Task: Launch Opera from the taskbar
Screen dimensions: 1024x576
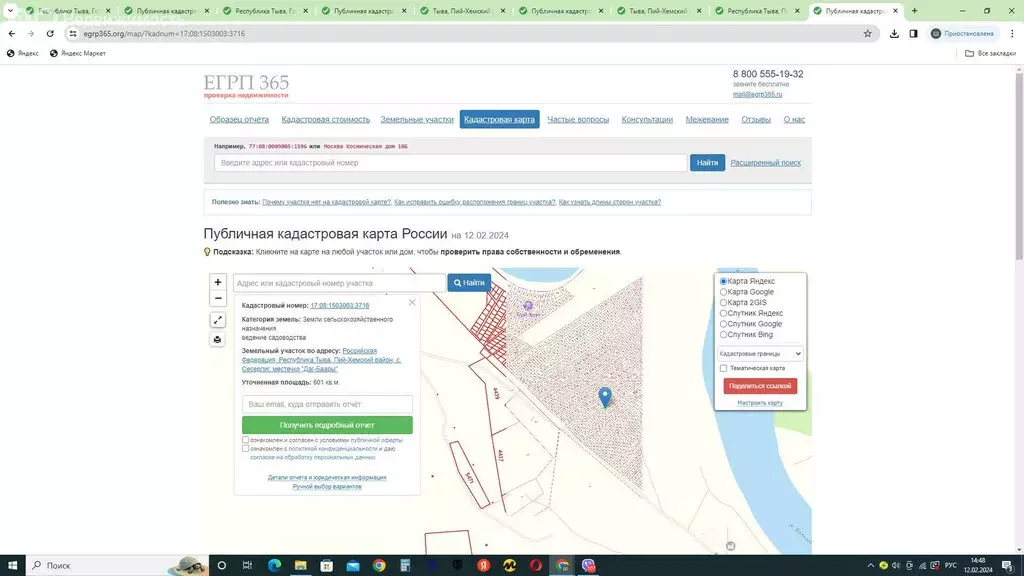Action: [536, 566]
